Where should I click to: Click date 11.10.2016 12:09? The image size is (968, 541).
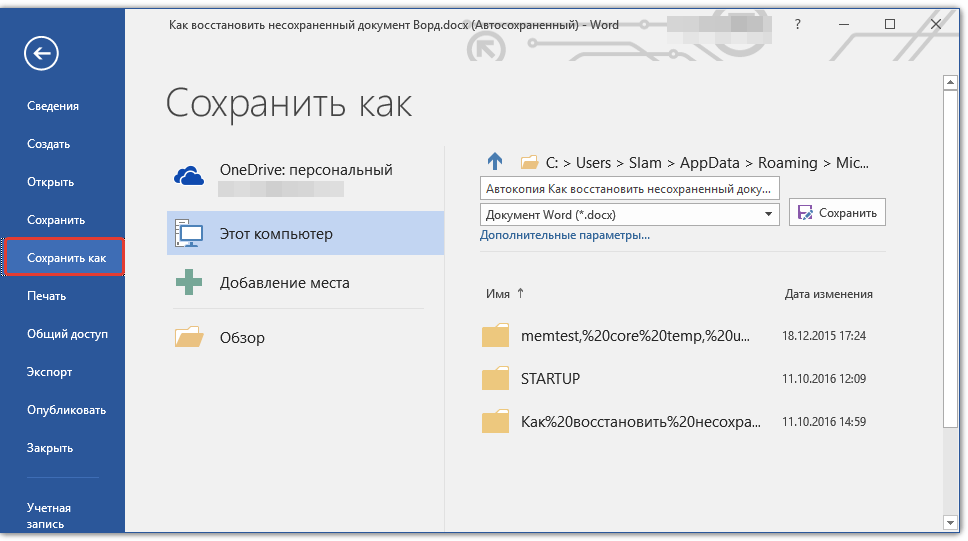[824, 378]
